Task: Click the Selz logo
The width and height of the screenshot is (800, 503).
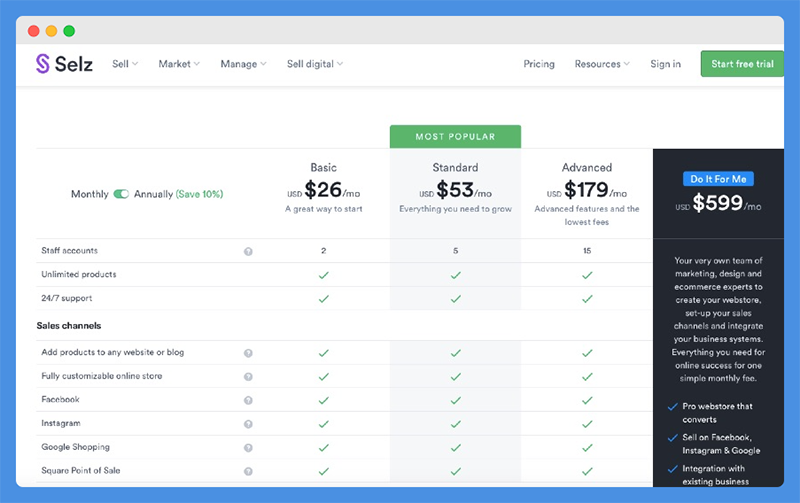Action: (x=64, y=64)
